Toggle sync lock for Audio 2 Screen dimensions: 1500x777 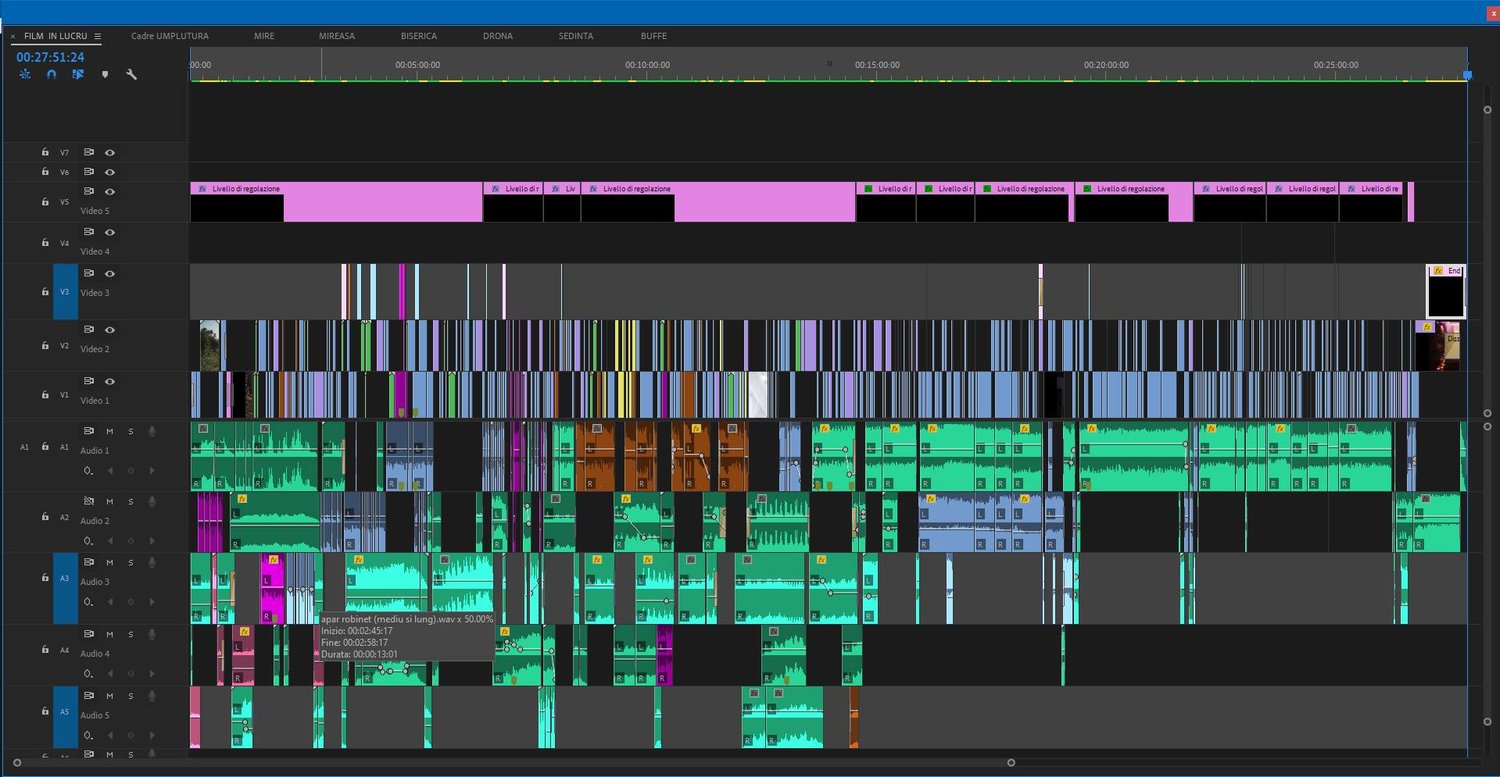(88, 501)
